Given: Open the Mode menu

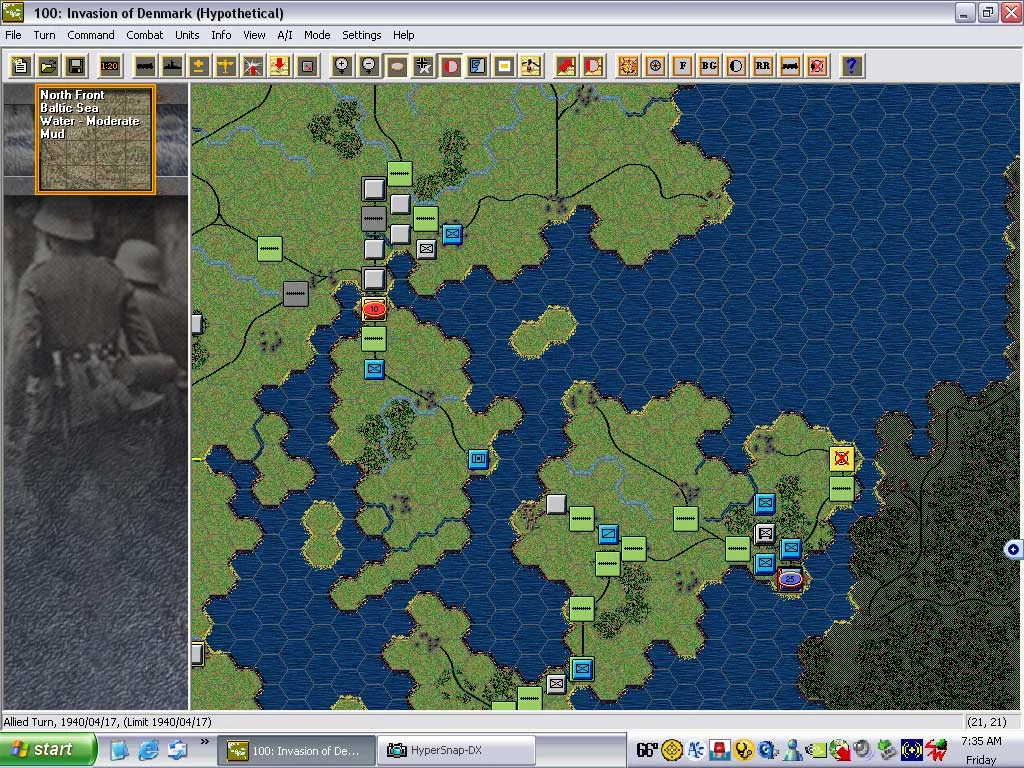Looking at the screenshot, I should [317, 35].
